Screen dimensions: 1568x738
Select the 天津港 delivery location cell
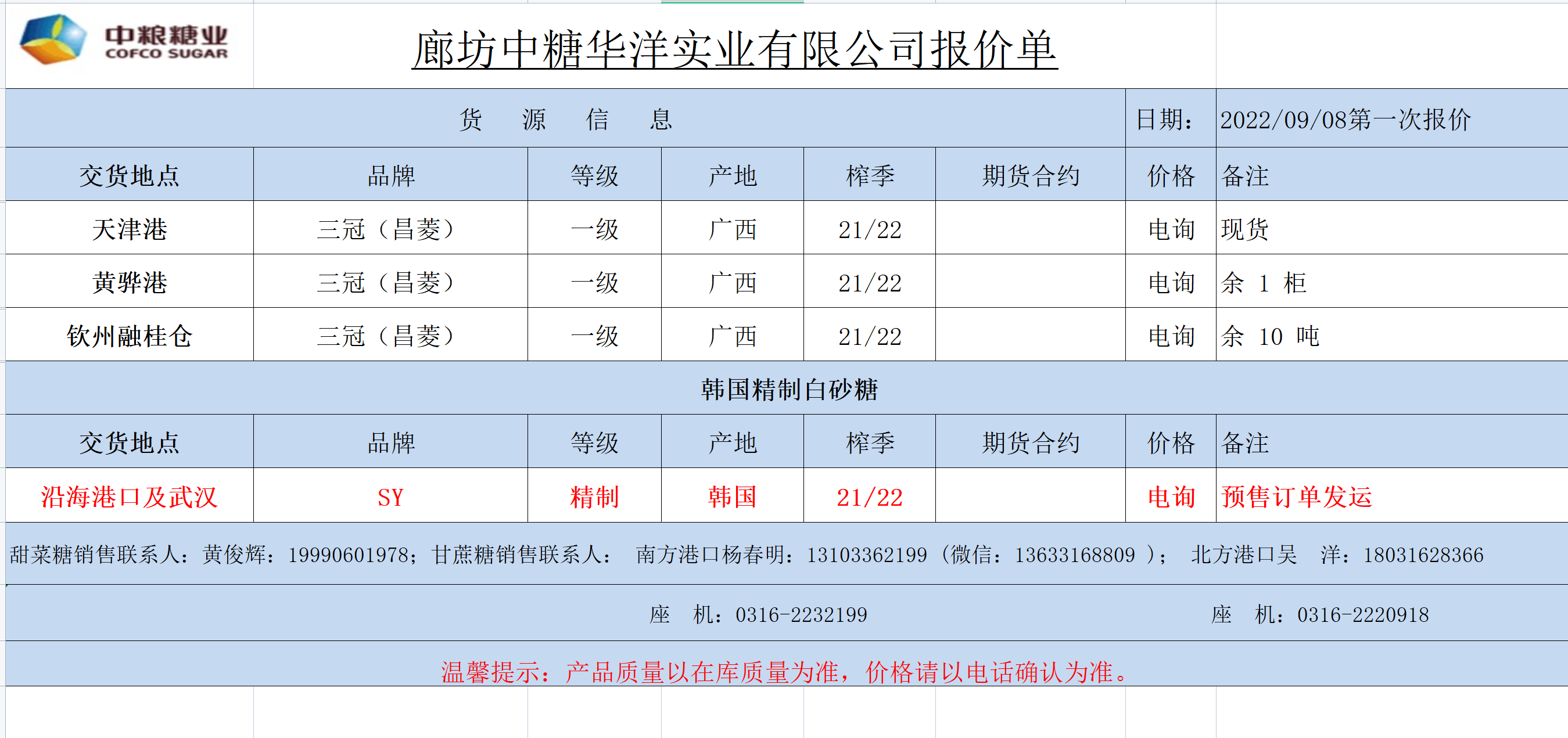click(x=129, y=229)
